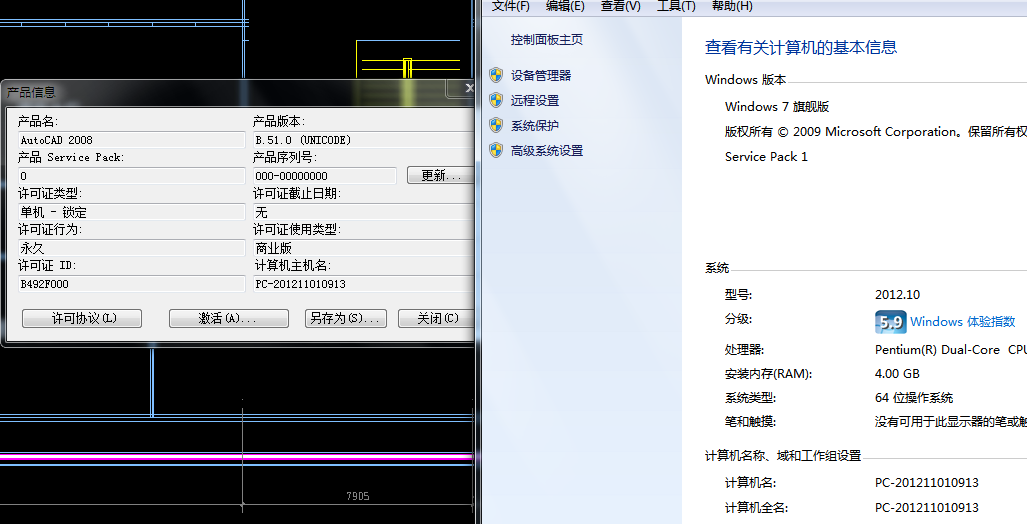
Task: Open 设备管理器 link in control panel sidebar
Action: 541,75
